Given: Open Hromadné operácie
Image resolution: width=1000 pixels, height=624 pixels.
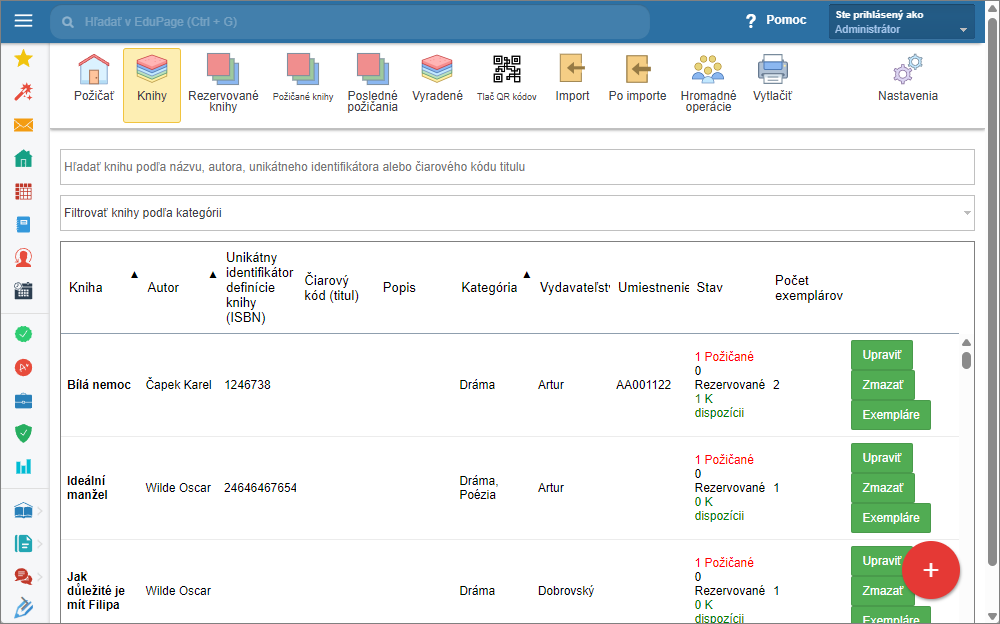Looking at the screenshot, I should [x=708, y=79].
